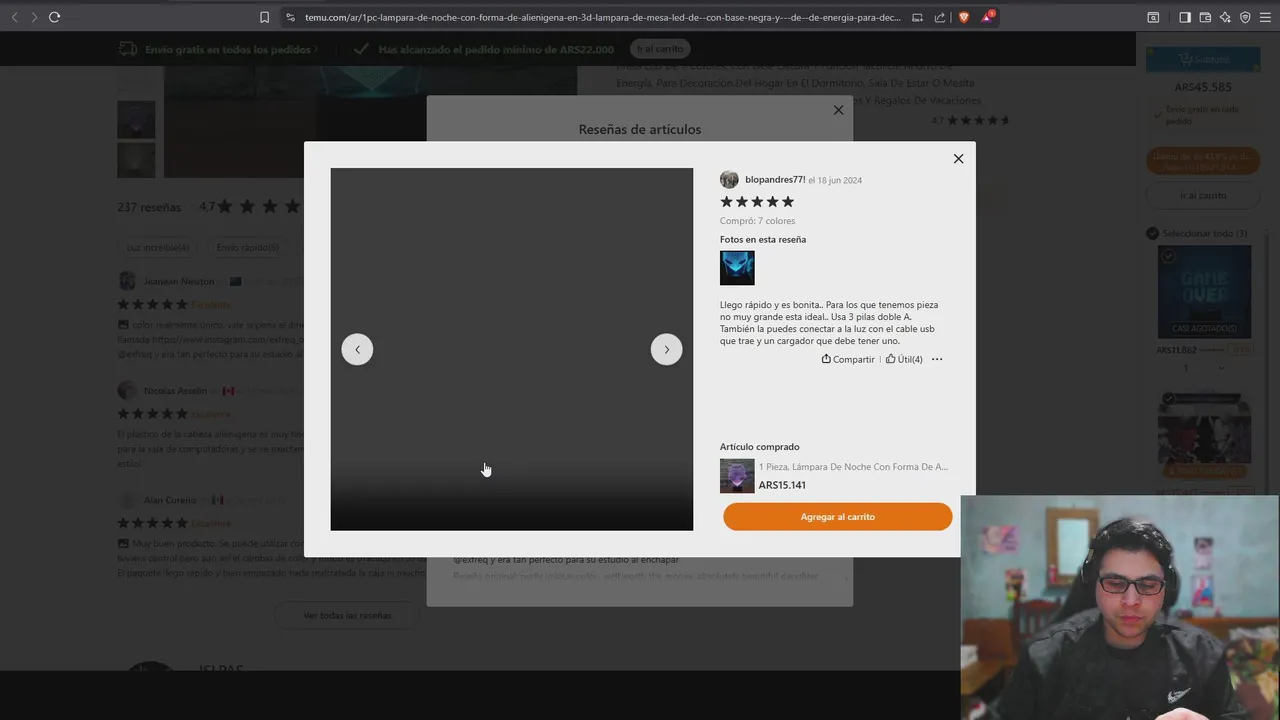Open the Brave Rewards triangle icon

(987, 17)
